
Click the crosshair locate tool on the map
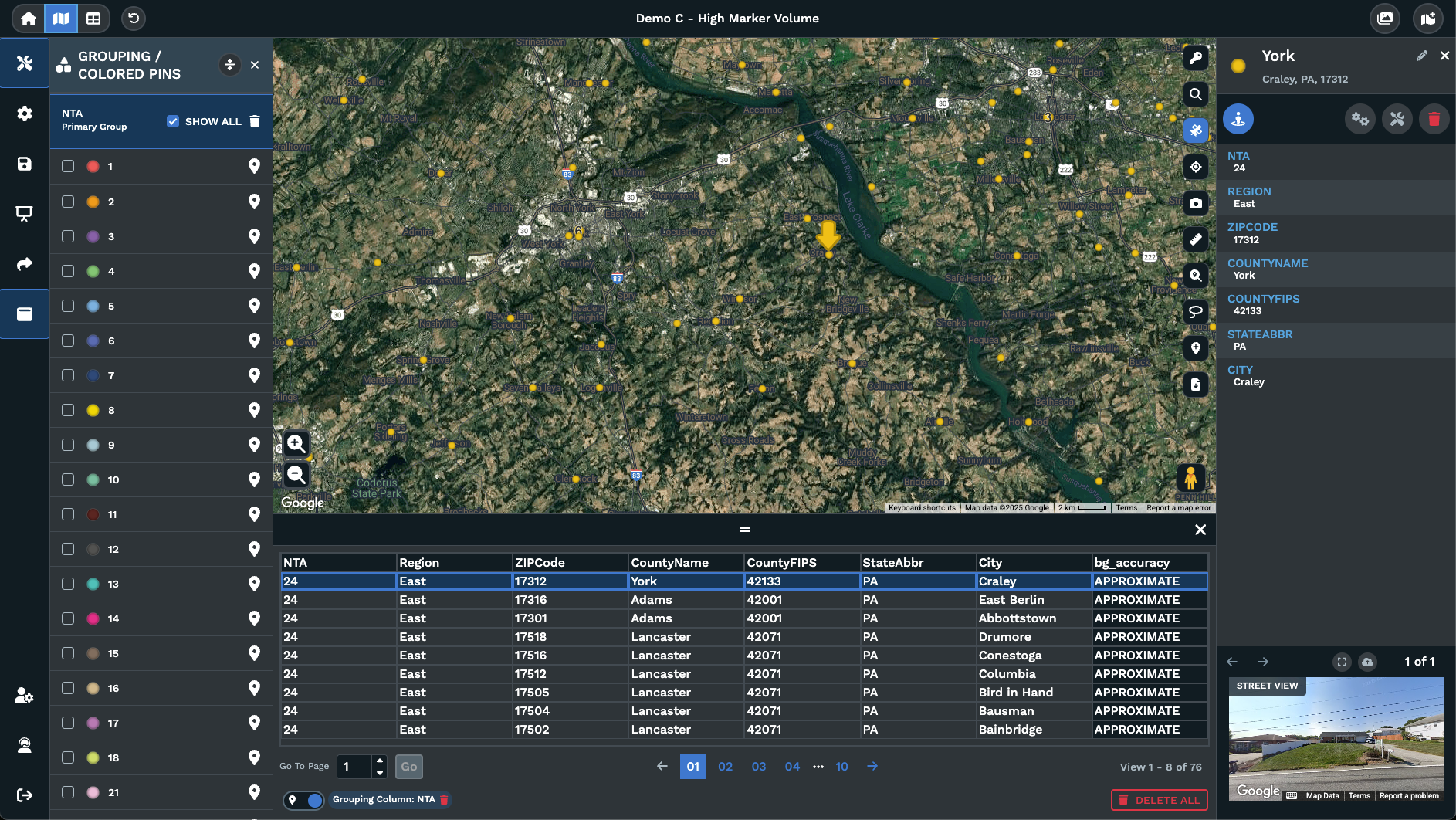1196,167
